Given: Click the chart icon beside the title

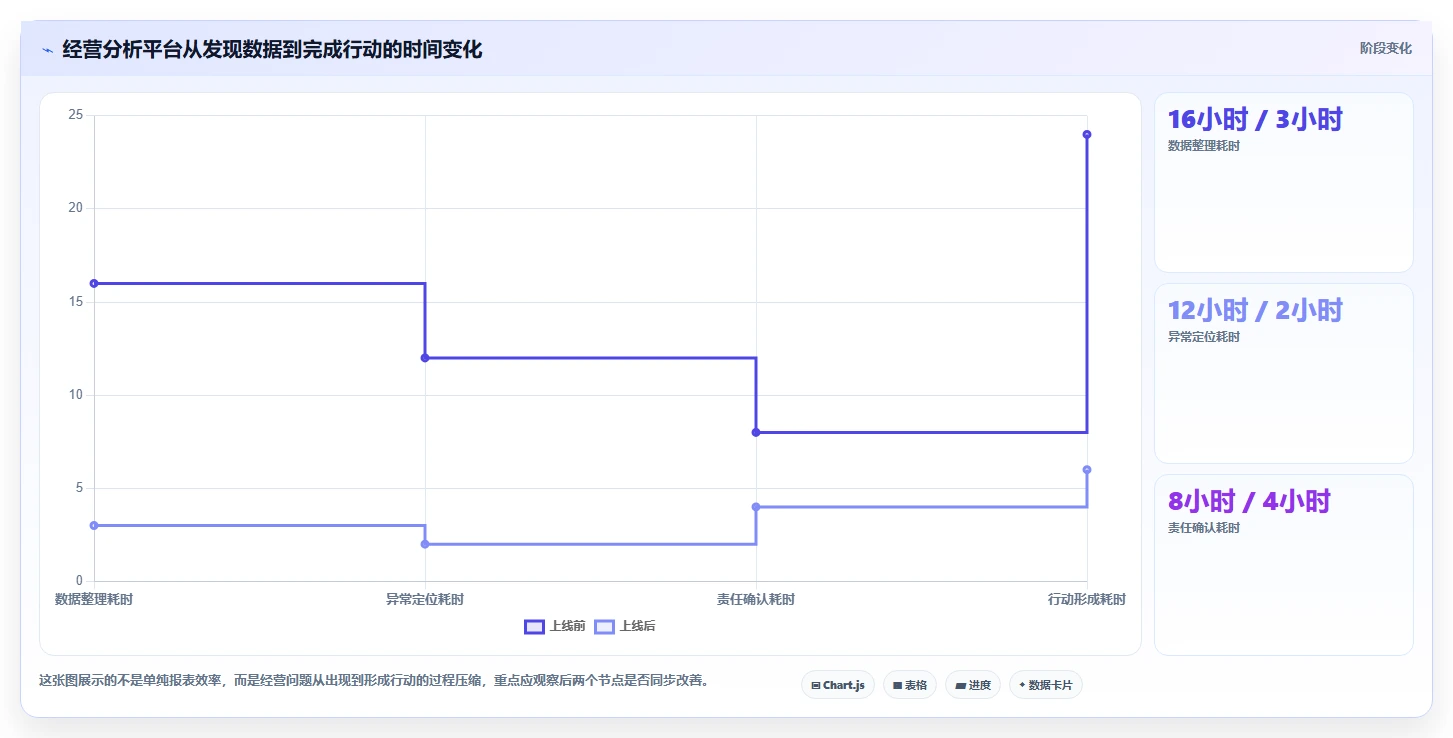Looking at the screenshot, I should (47, 50).
